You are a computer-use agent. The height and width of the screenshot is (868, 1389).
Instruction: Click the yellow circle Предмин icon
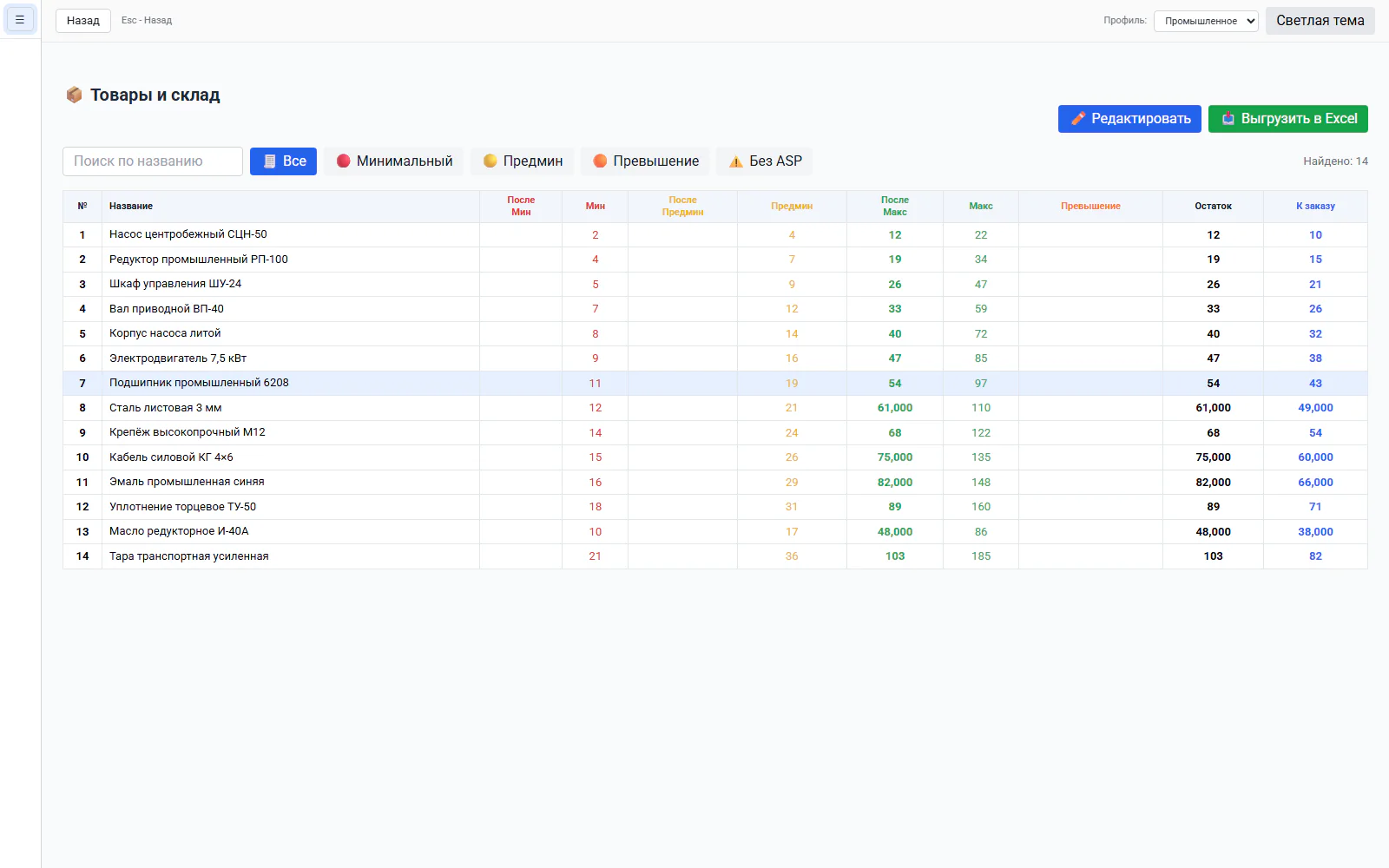490,161
